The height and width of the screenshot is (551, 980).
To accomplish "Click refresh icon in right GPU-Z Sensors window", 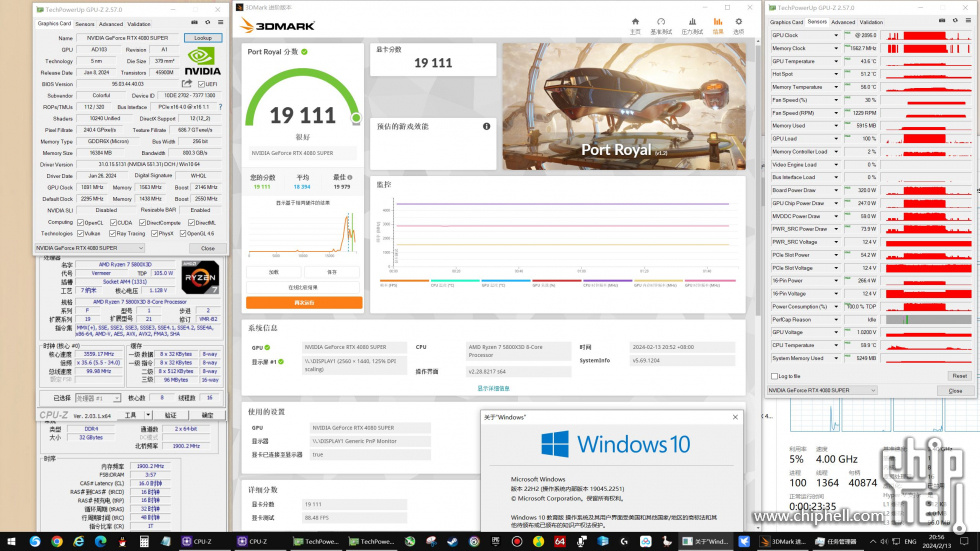I will point(955,21).
